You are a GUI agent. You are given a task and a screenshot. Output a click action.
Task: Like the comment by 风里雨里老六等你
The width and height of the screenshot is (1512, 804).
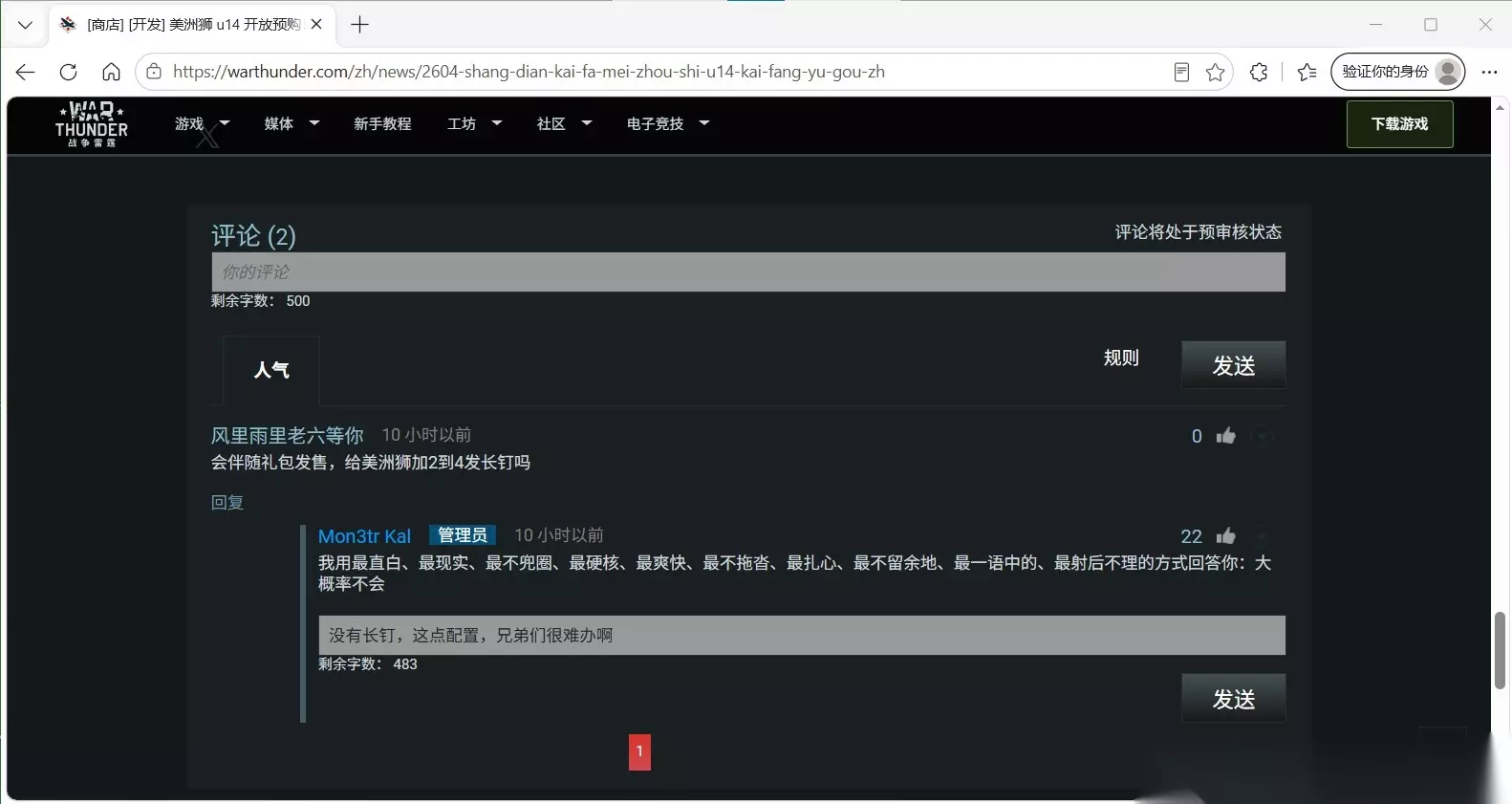(1225, 436)
